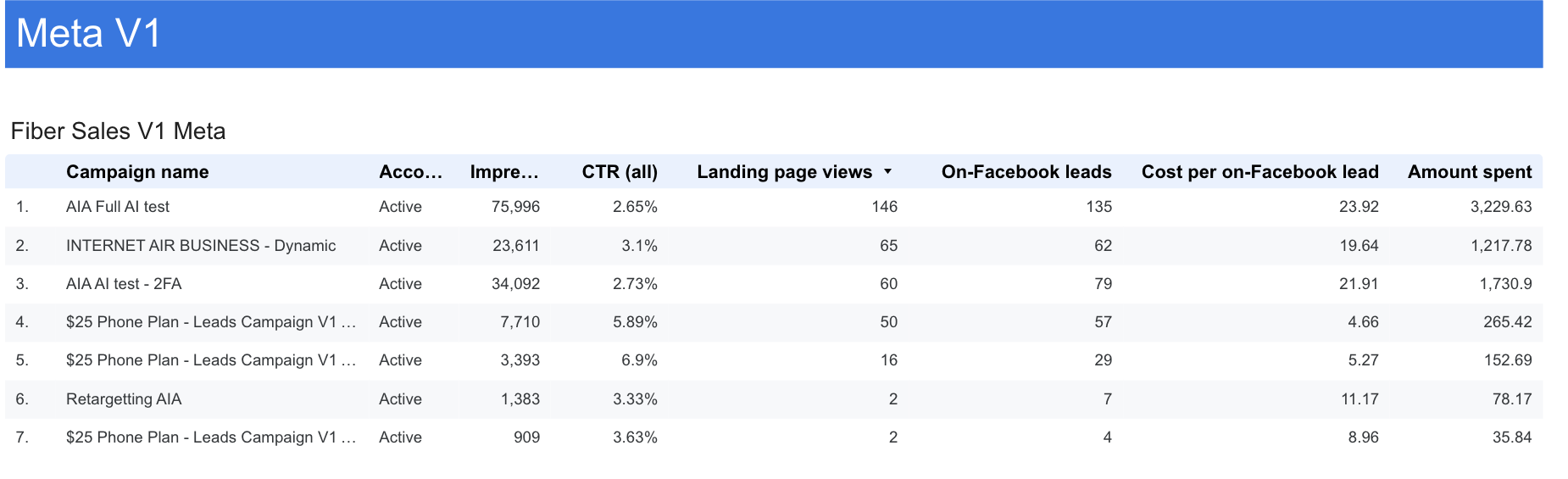Screen dimensions: 1568x479
Task: Click amount spent value 35.84
Action: (x=1513, y=437)
